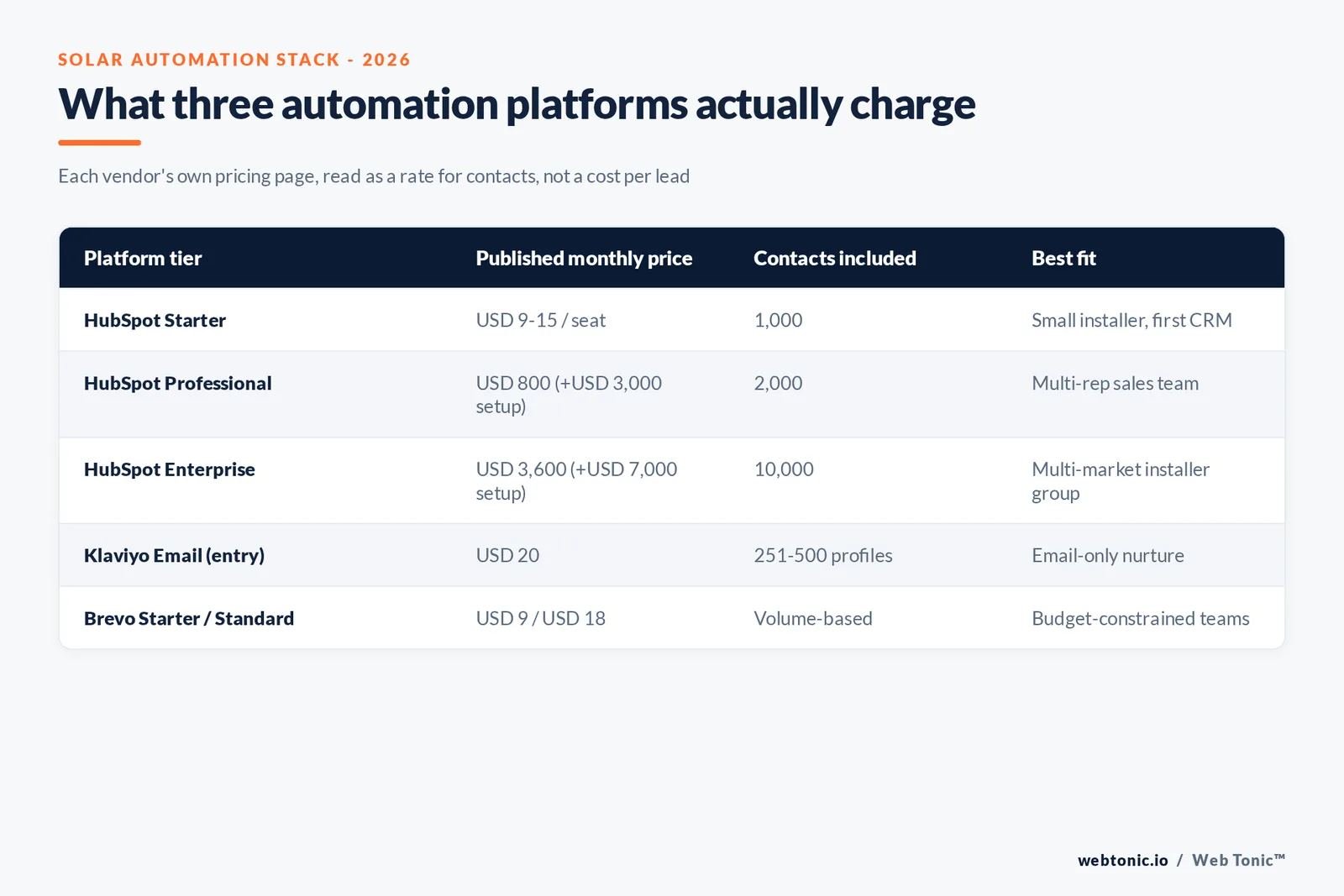Click 'Multi-rep sales team' text

click(1115, 383)
